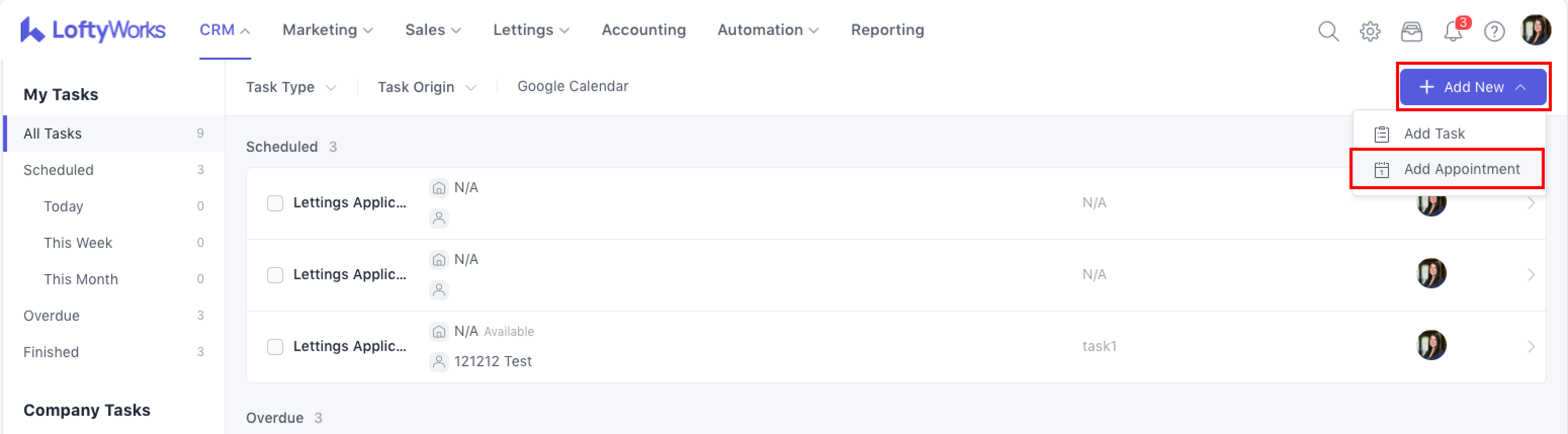Screen dimensions: 1568x434
Task: Open notifications bell icon
Action: point(1453,30)
